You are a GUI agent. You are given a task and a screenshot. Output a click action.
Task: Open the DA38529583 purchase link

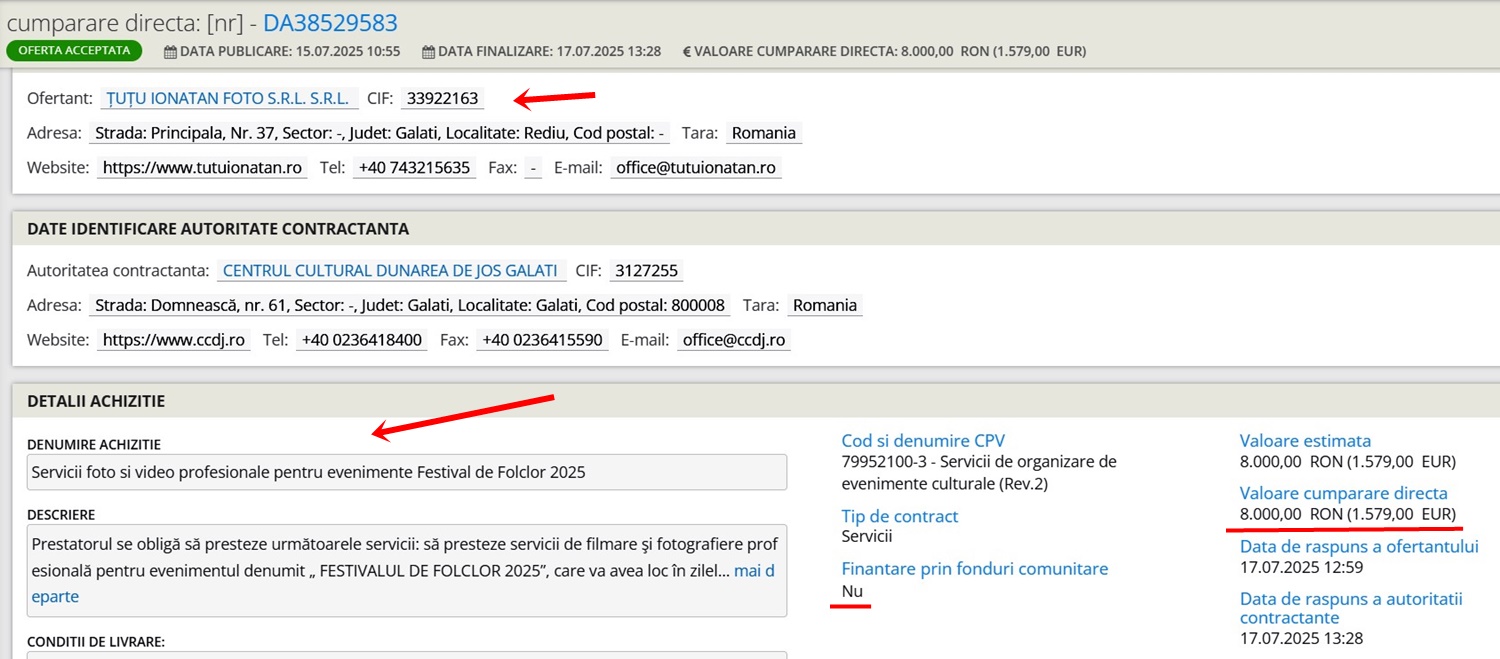pyautogui.click(x=330, y=22)
